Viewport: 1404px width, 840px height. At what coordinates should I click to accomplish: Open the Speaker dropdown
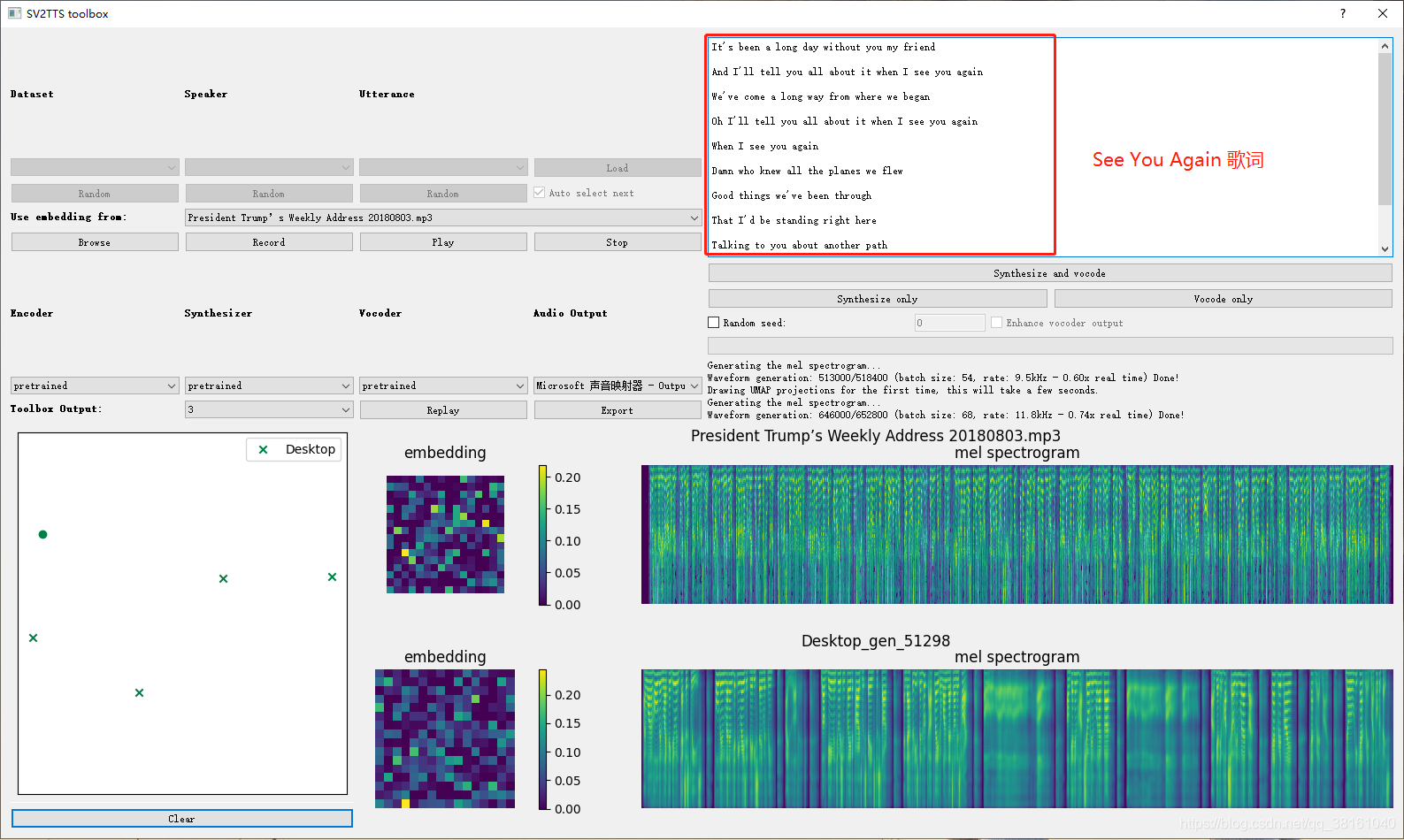click(269, 167)
